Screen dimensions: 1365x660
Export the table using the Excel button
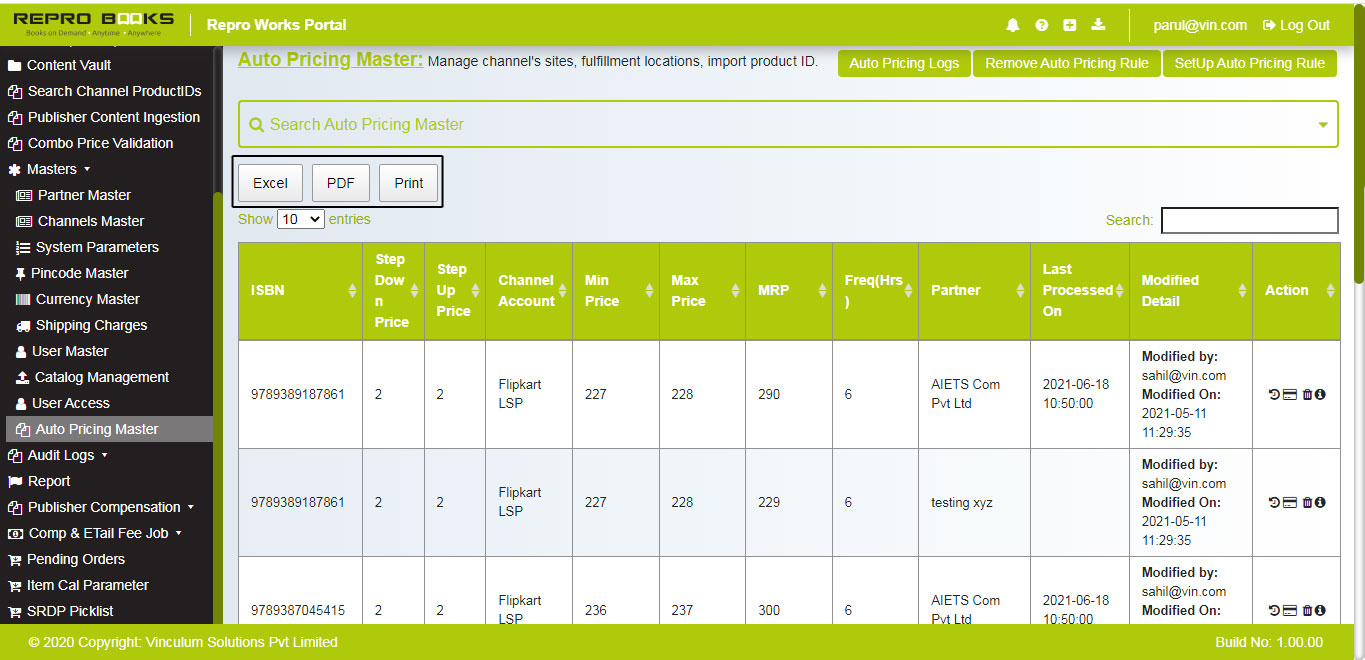tap(269, 182)
